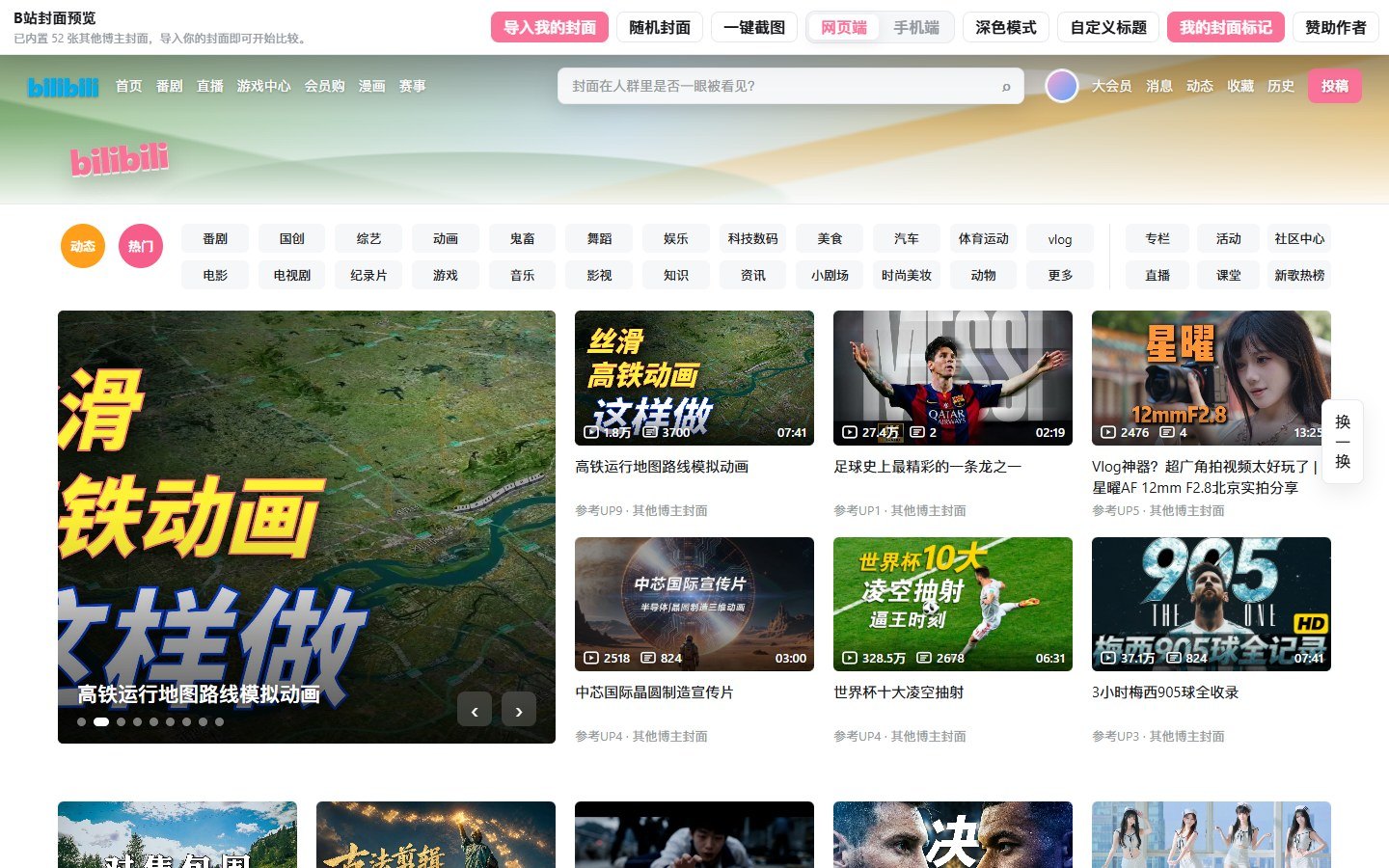Screen dimensions: 1389x868
Task: Open the 中芯国际宣传片 video thumbnail
Action: [694, 604]
